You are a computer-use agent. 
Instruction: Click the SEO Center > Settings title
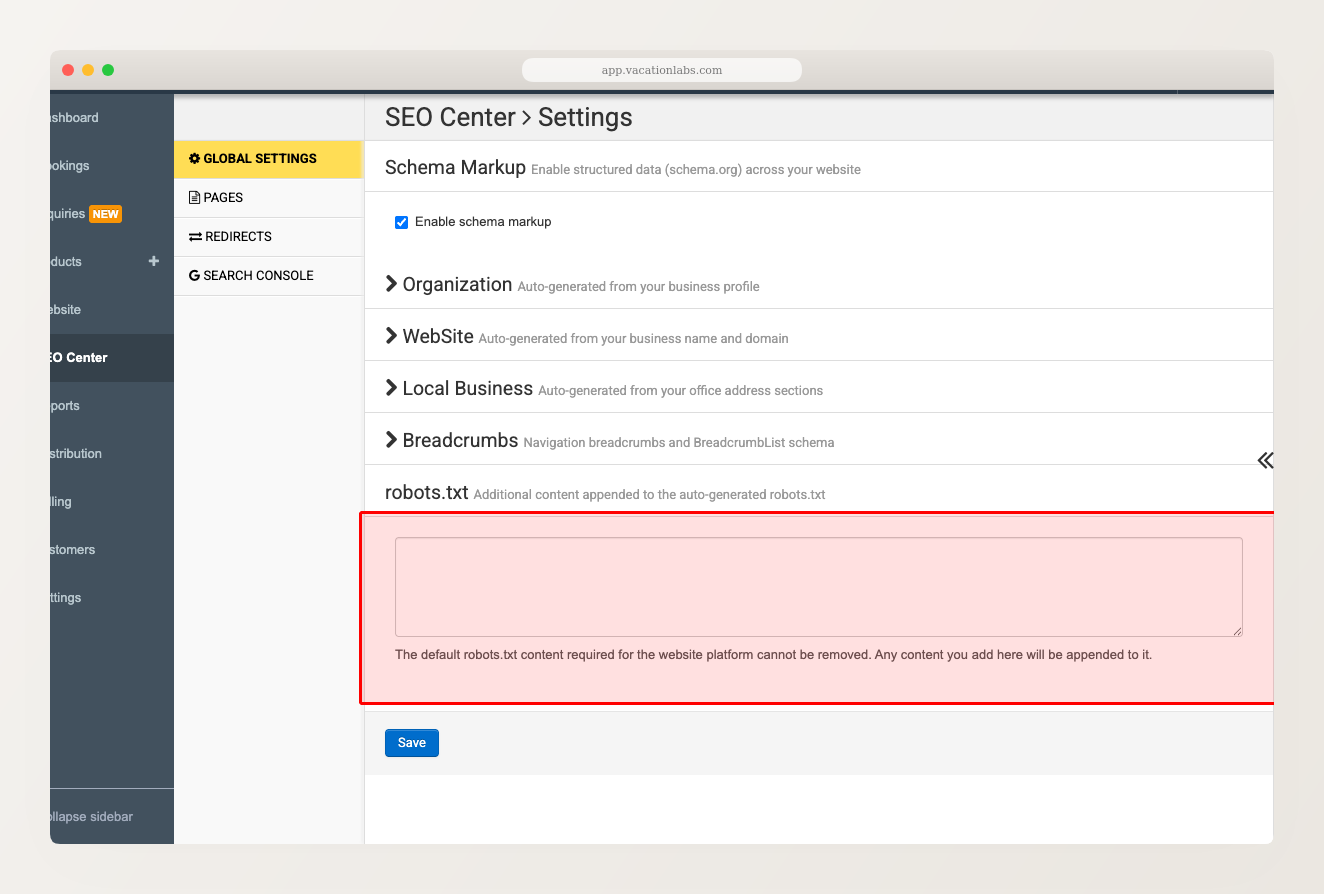click(x=509, y=118)
